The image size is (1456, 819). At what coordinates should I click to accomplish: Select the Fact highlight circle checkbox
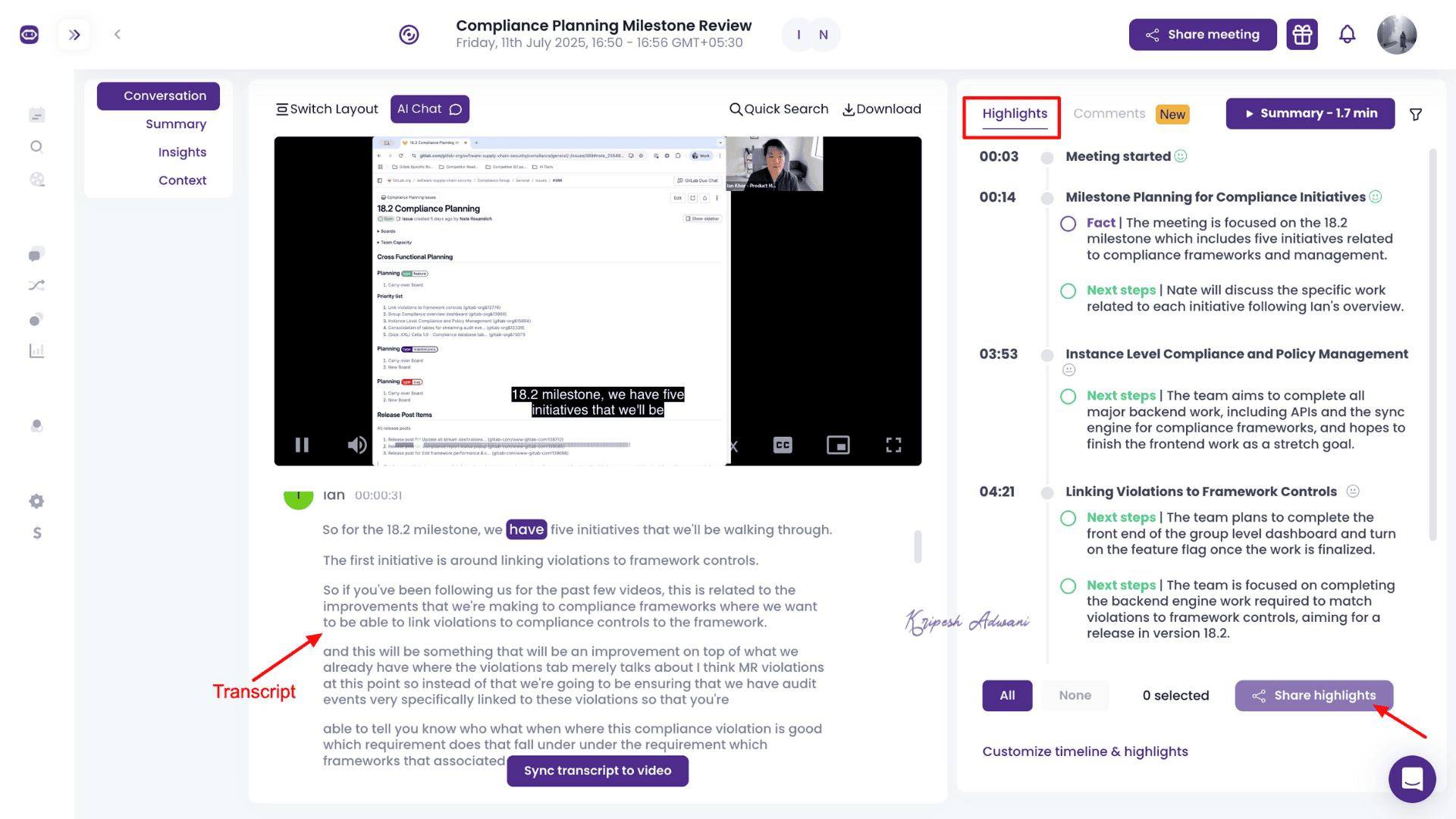(1068, 224)
